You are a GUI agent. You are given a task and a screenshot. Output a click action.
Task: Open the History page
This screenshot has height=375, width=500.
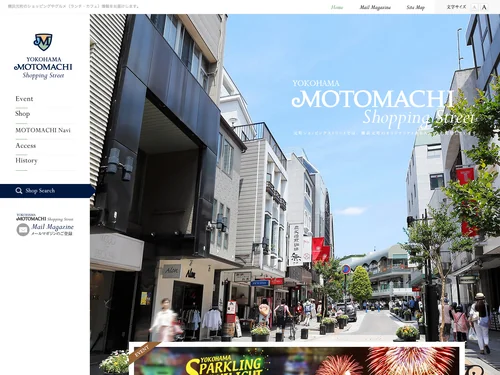[x=26, y=160]
